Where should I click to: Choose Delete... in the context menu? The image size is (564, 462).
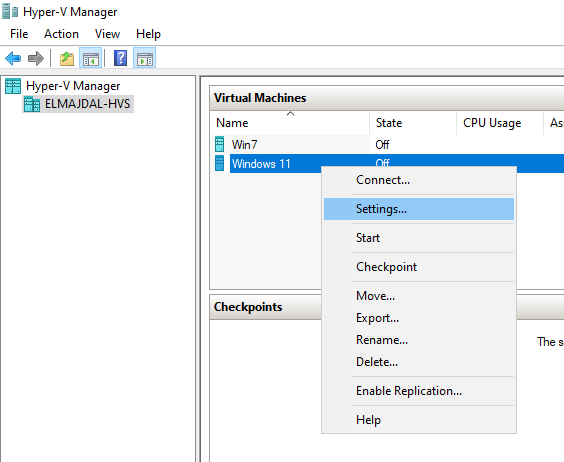[419, 362]
